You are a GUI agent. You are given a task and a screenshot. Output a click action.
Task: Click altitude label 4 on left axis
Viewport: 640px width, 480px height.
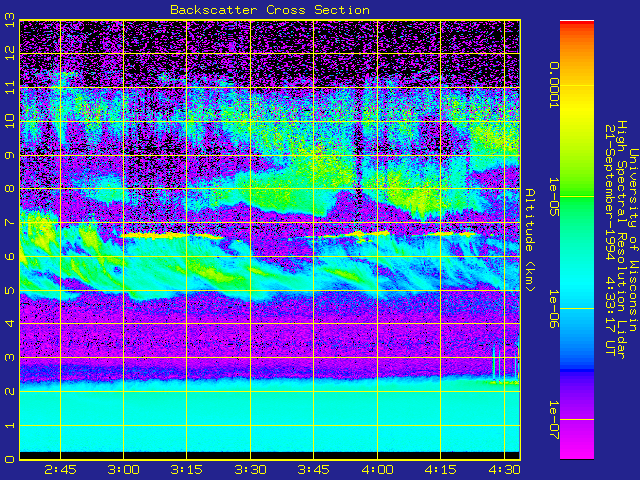(10, 324)
